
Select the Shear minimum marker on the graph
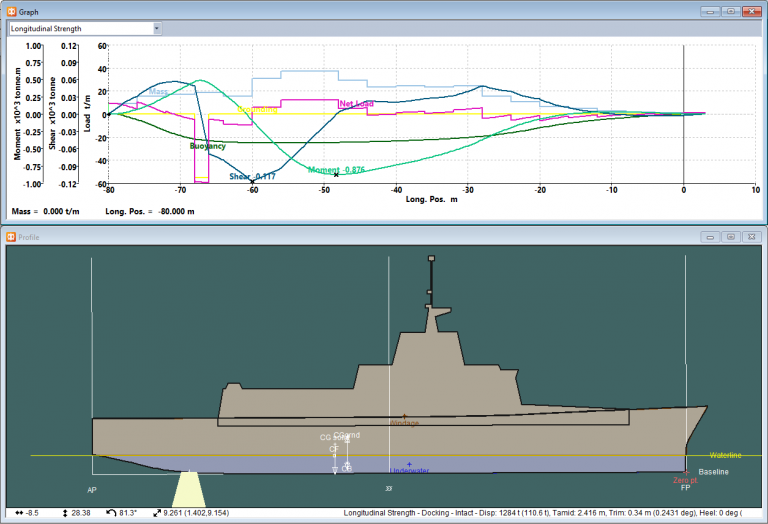tap(252, 181)
